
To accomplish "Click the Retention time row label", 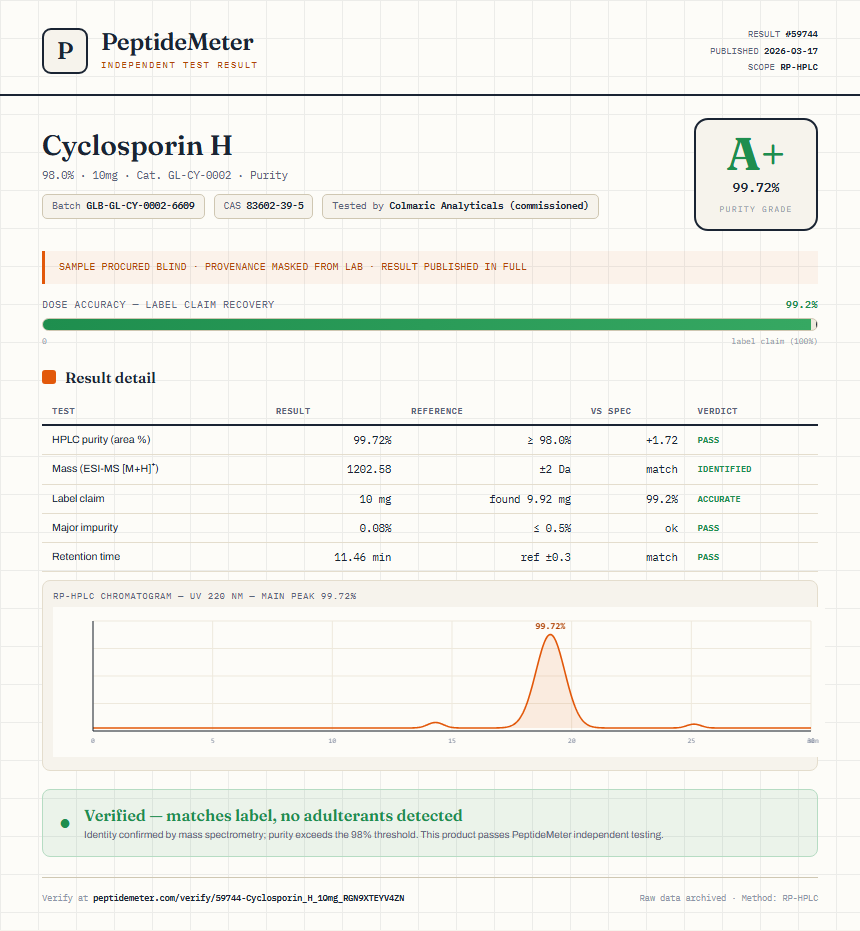I will click(86, 556).
